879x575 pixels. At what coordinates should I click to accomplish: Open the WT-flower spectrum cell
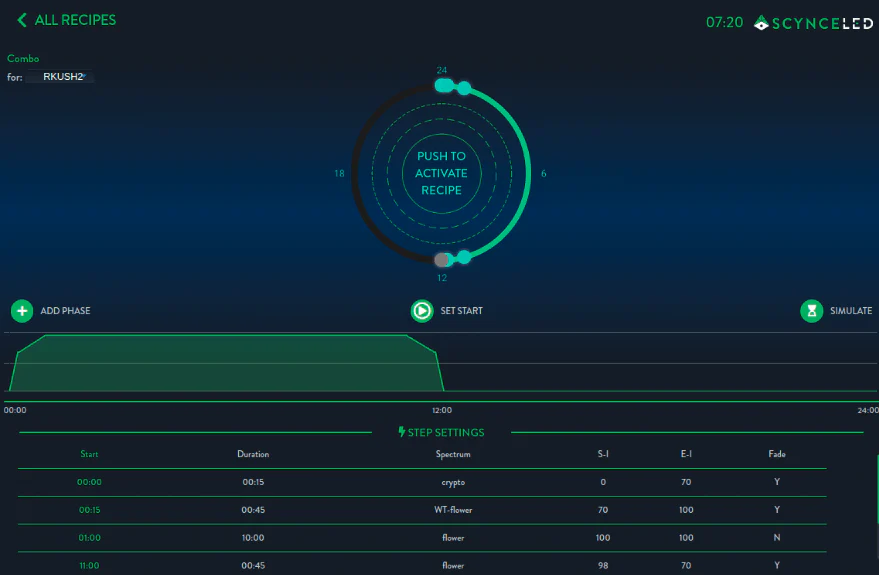[453, 510]
